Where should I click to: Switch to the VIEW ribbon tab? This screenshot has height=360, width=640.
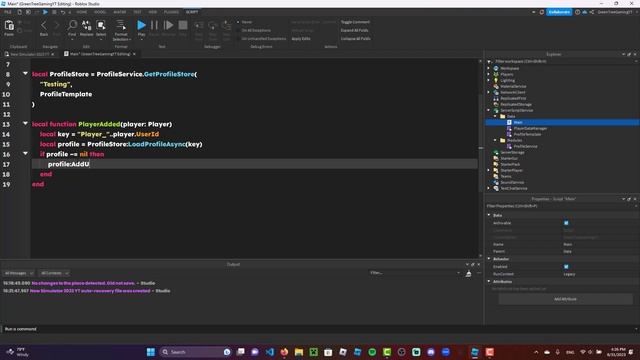pos(153,12)
